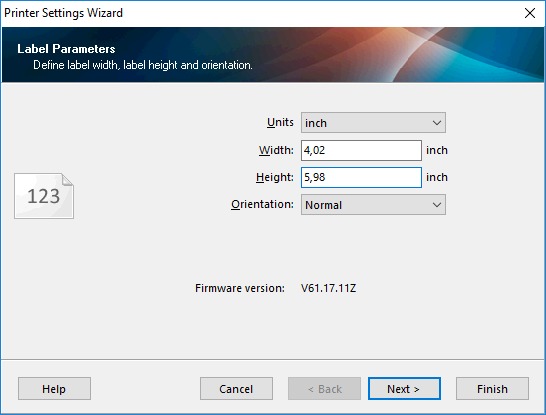
Task: Click the 123 label preview icon
Action: click(44, 196)
